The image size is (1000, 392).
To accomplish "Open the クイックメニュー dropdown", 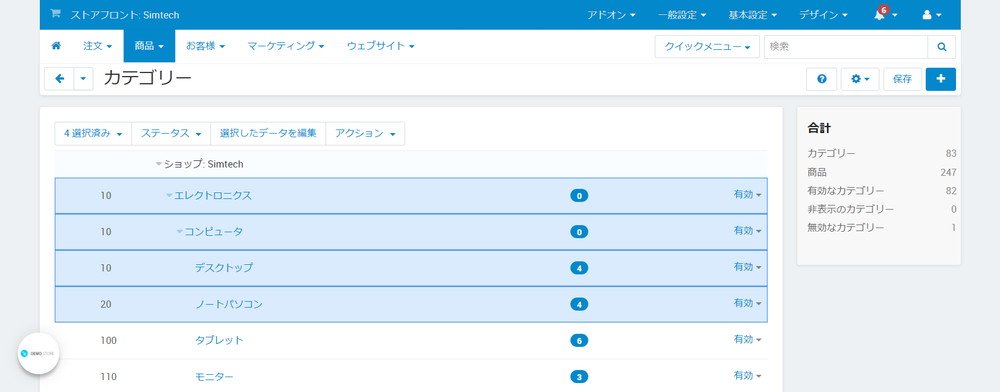I will pyautogui.click(x=707, y=47).
